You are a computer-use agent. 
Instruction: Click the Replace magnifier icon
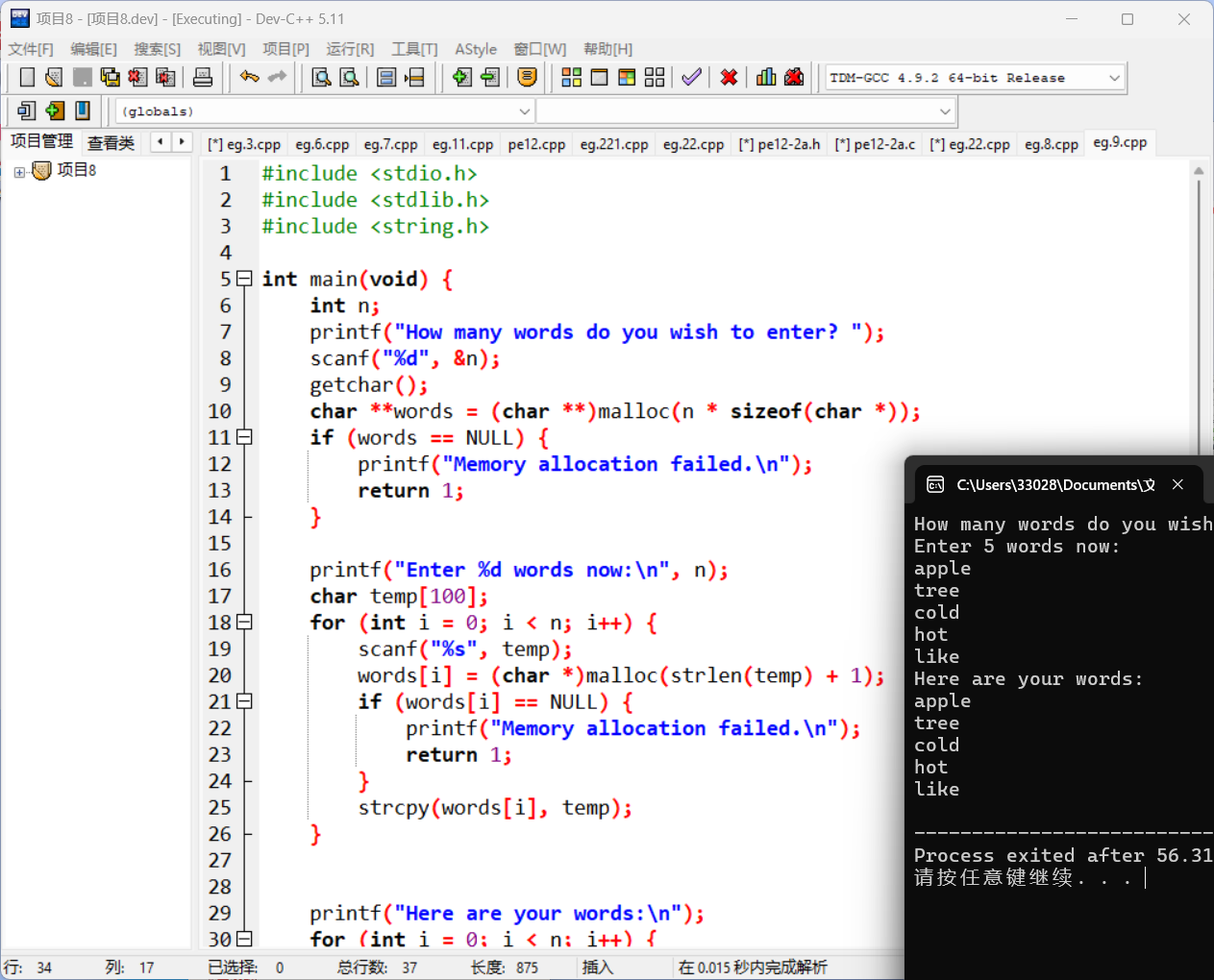point(350,77)
